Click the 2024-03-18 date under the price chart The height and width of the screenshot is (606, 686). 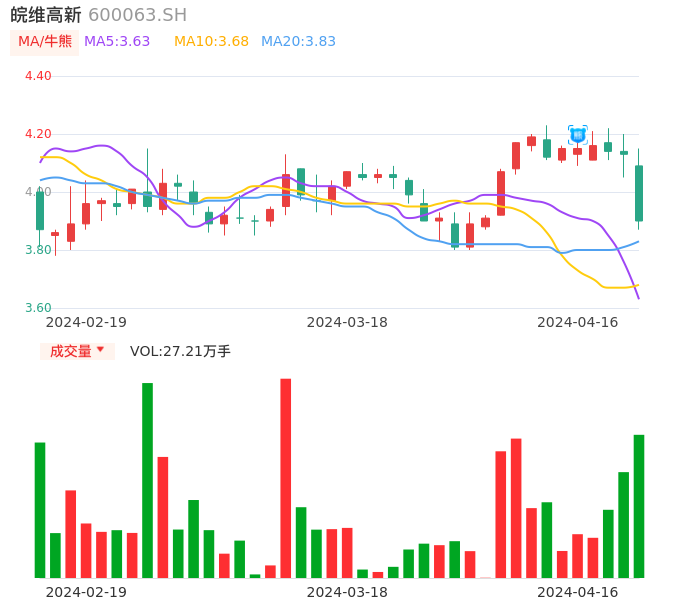(347, 322)
